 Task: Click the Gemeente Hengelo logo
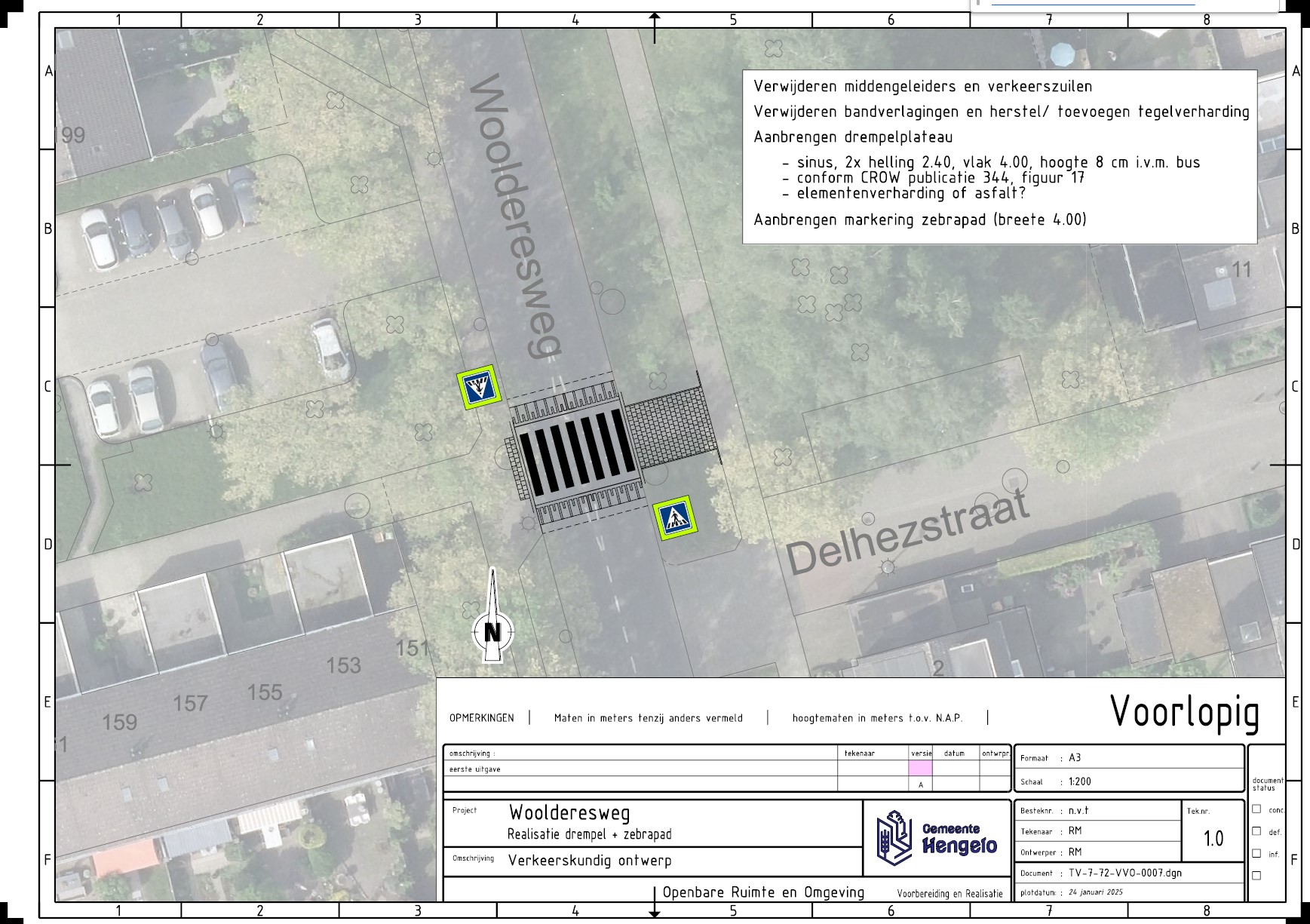tap(936, 838)
